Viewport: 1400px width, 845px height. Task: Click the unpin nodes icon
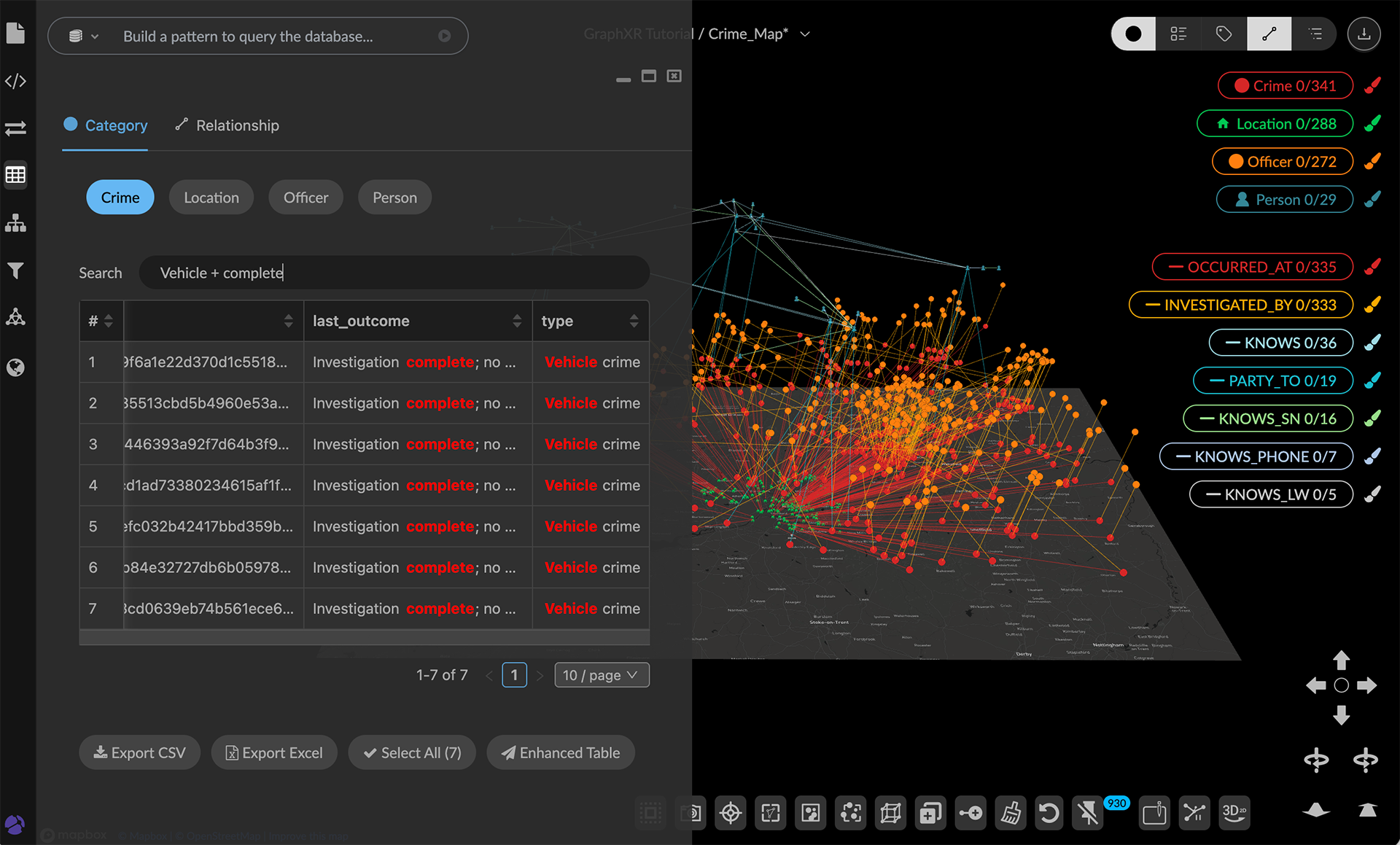(x=1088, y=812)
